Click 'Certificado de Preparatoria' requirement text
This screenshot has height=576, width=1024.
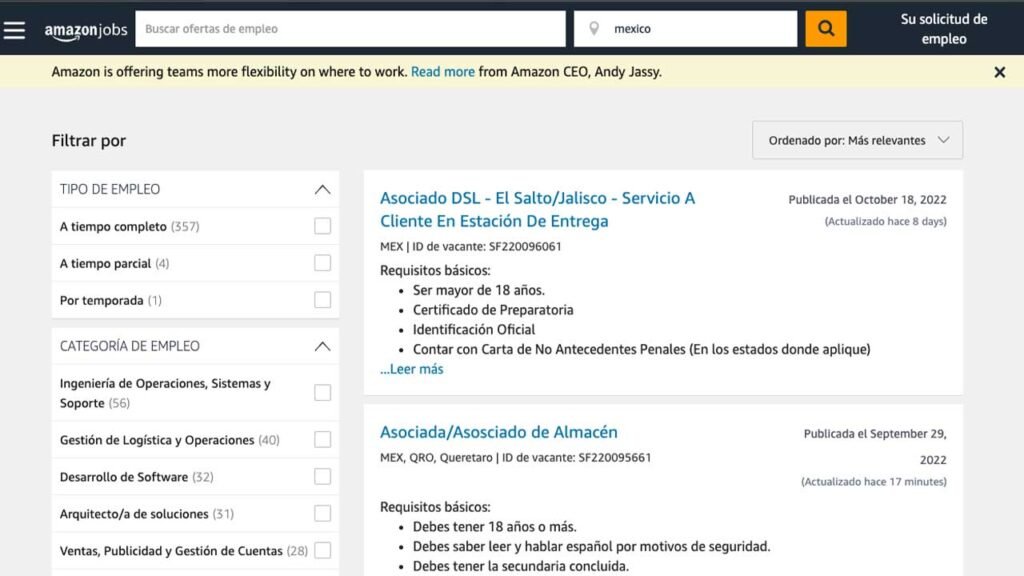pyautogui.click(x=493, y=310)
